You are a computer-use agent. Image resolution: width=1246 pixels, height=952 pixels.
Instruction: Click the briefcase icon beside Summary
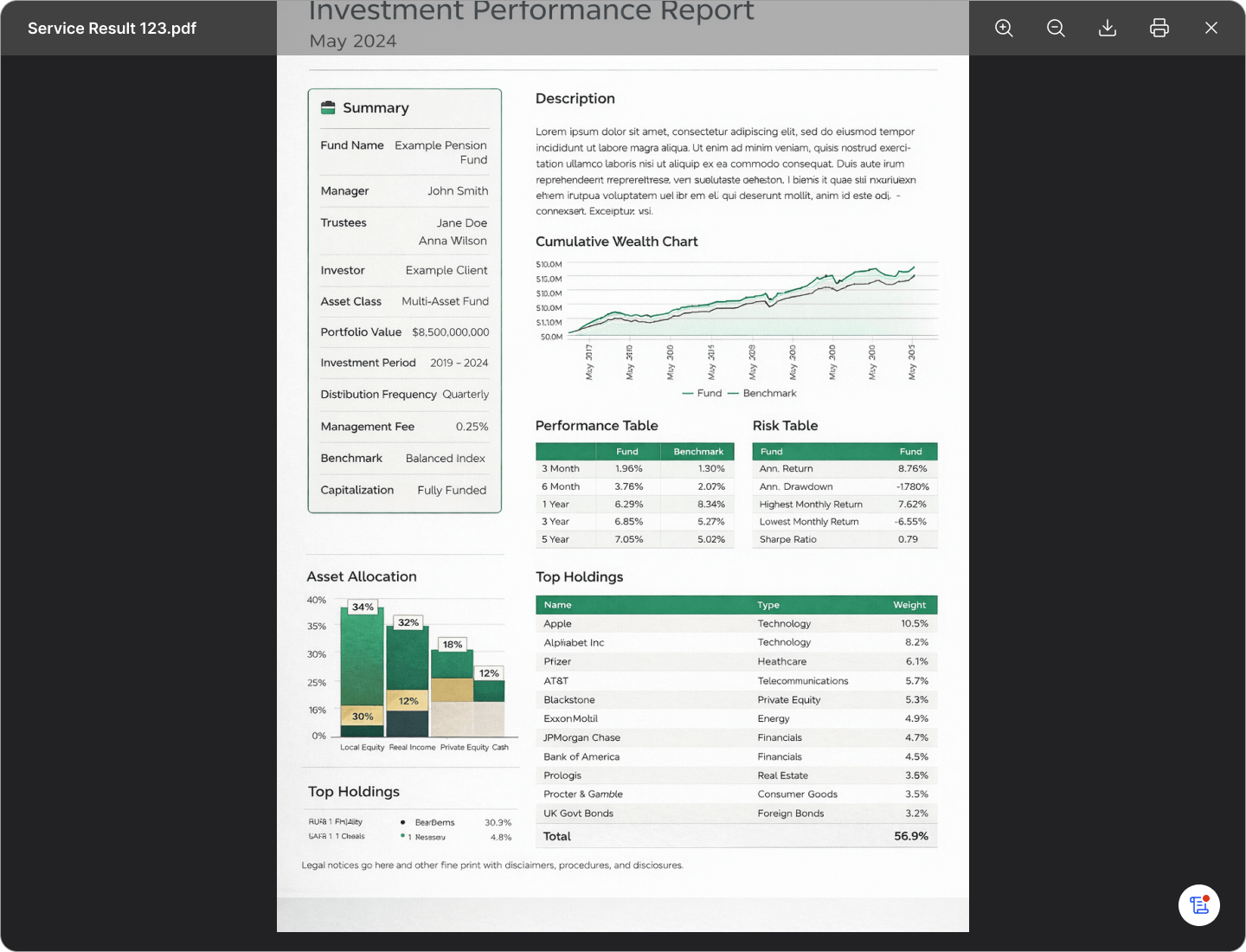coord(328,108)
